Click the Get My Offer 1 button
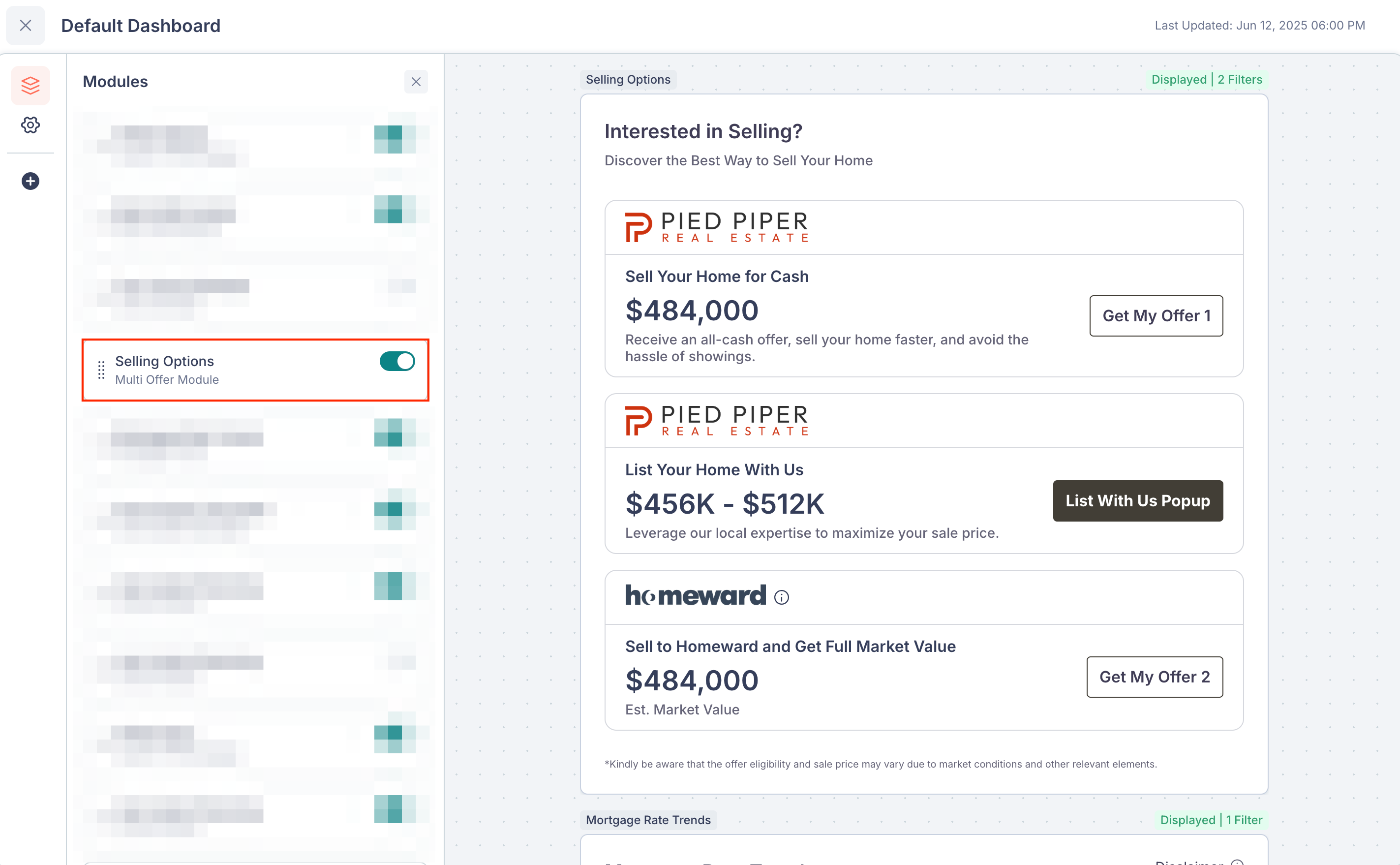 [1156, 316]
